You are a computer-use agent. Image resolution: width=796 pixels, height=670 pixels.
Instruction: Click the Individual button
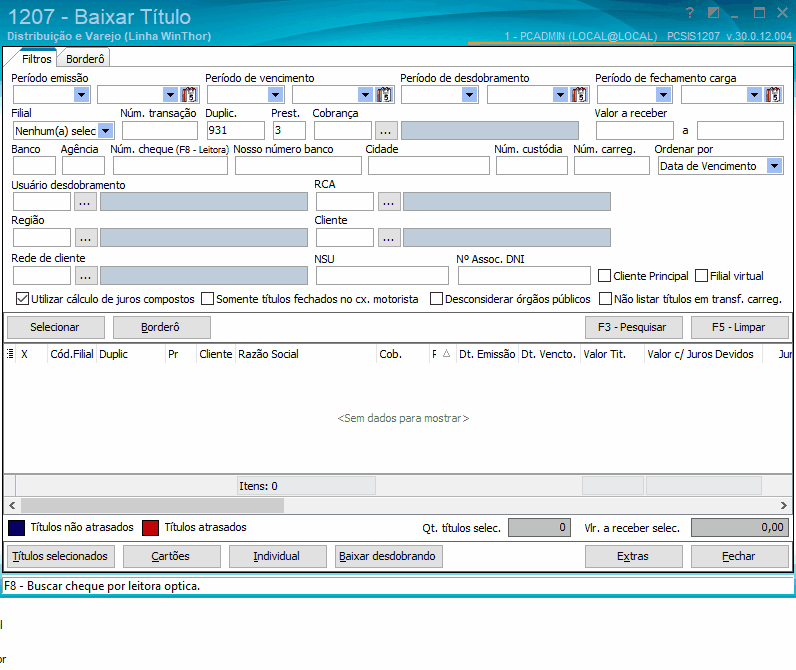[277, 556]
